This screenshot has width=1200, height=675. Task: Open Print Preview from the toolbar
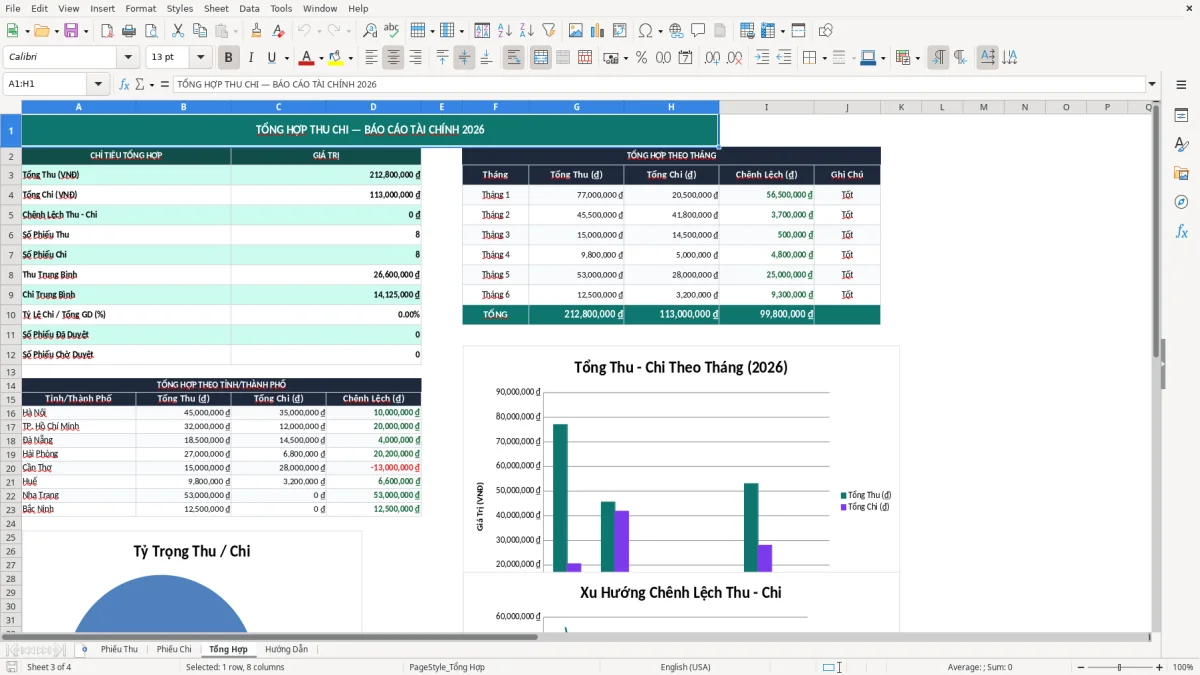pos(152,31)
